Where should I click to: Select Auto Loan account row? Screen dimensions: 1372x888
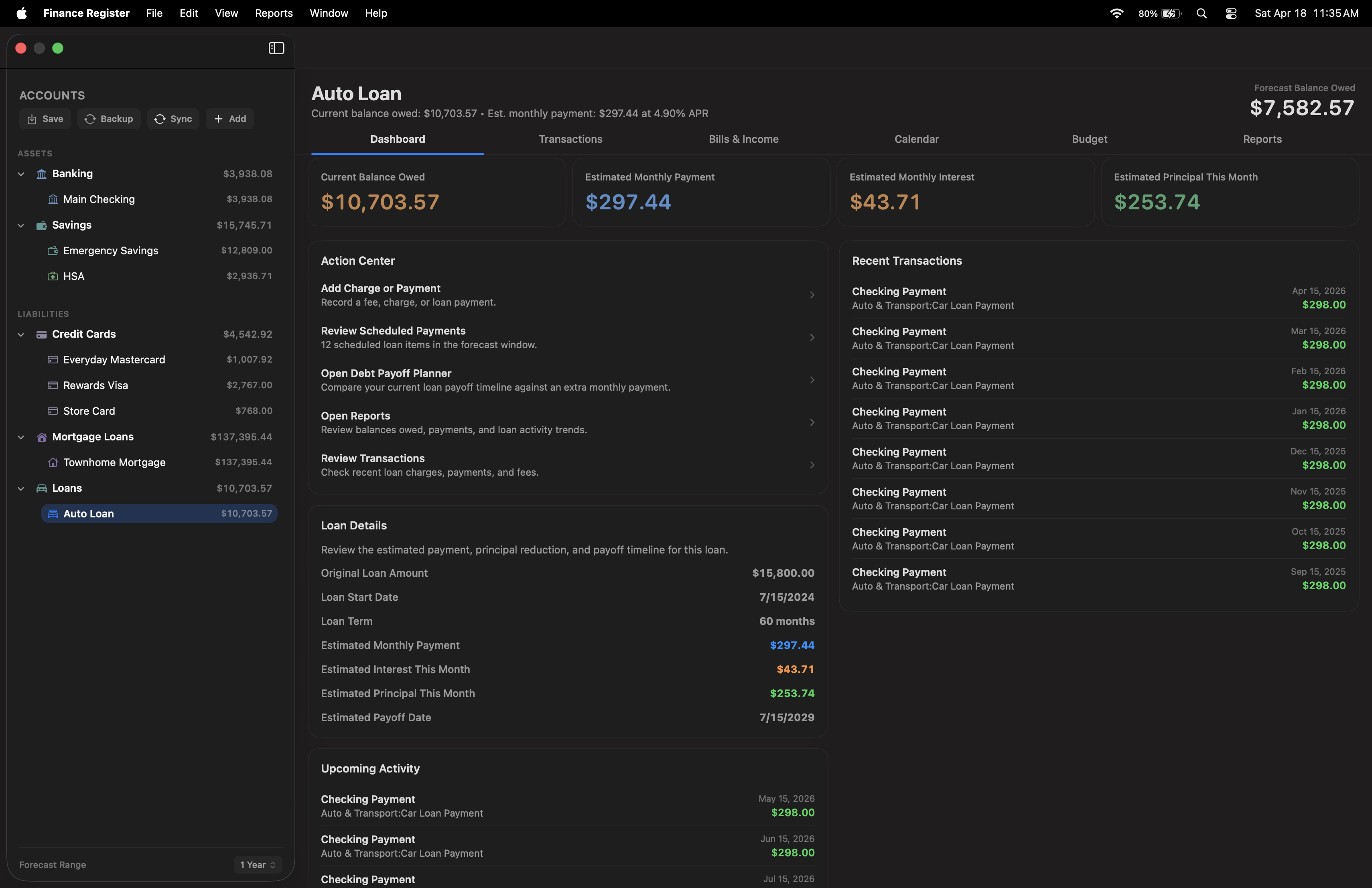tap(159, 513)
